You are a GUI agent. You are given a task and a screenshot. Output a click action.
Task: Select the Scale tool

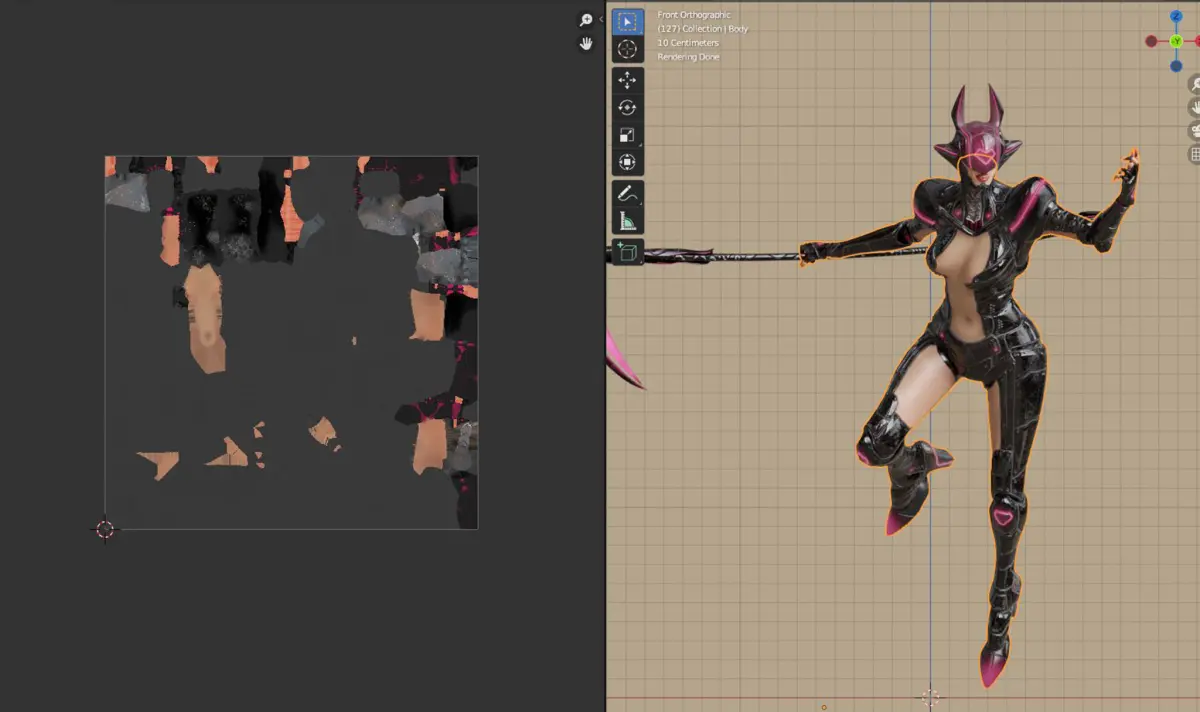click(627, 135)
